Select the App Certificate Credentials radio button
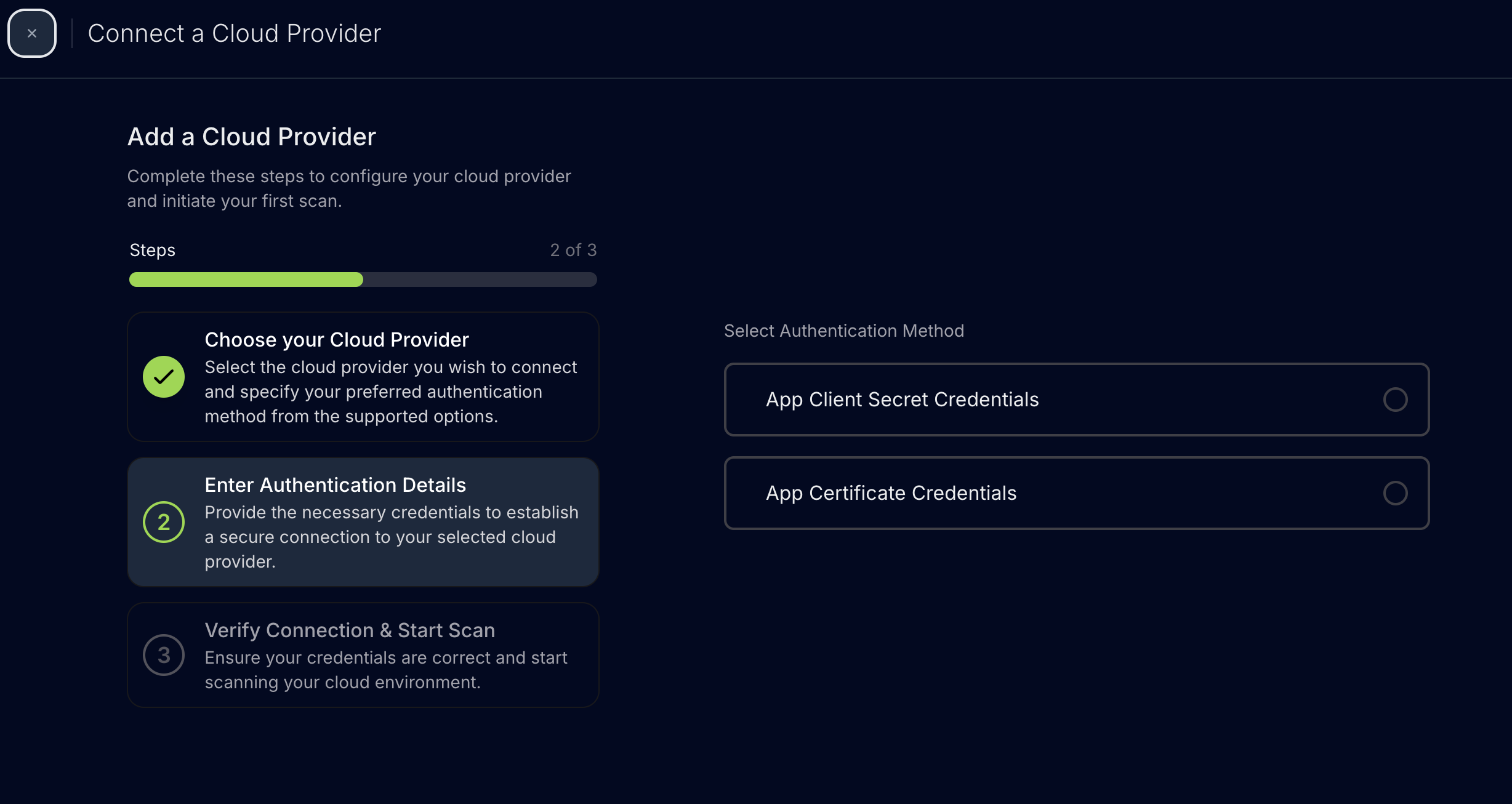Screen dimensions: 1512x804 click(1396, 493)
